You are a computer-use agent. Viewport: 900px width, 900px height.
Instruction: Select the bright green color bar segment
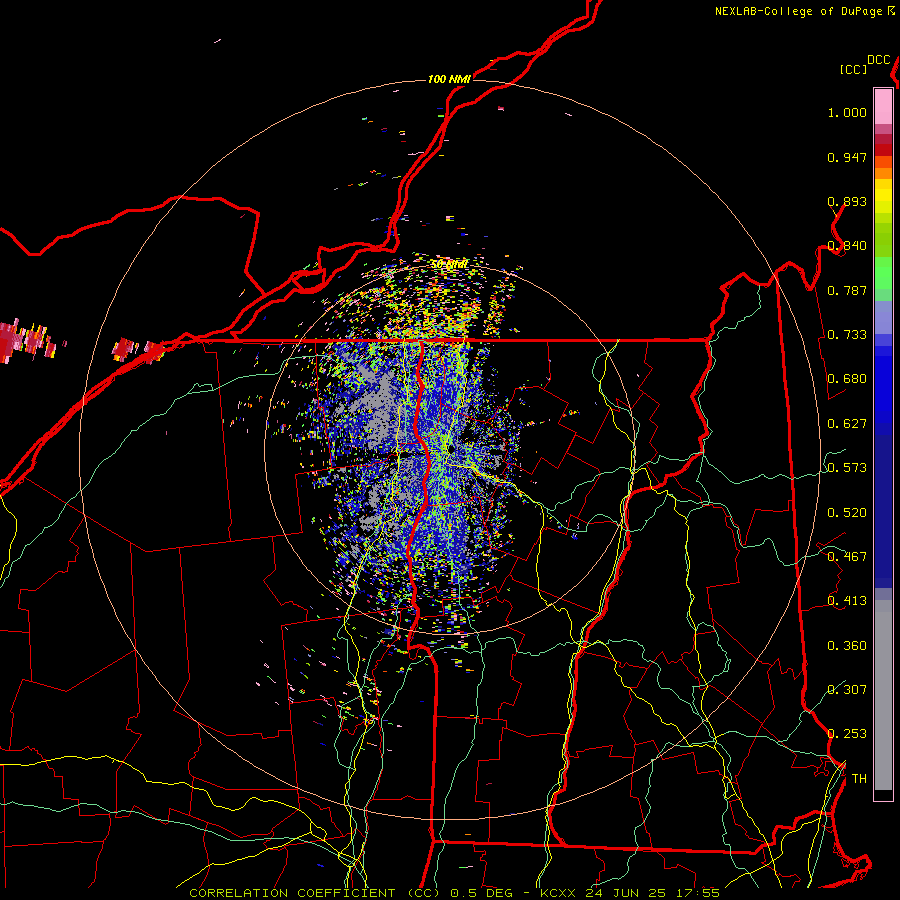click(x=883, y=273)
